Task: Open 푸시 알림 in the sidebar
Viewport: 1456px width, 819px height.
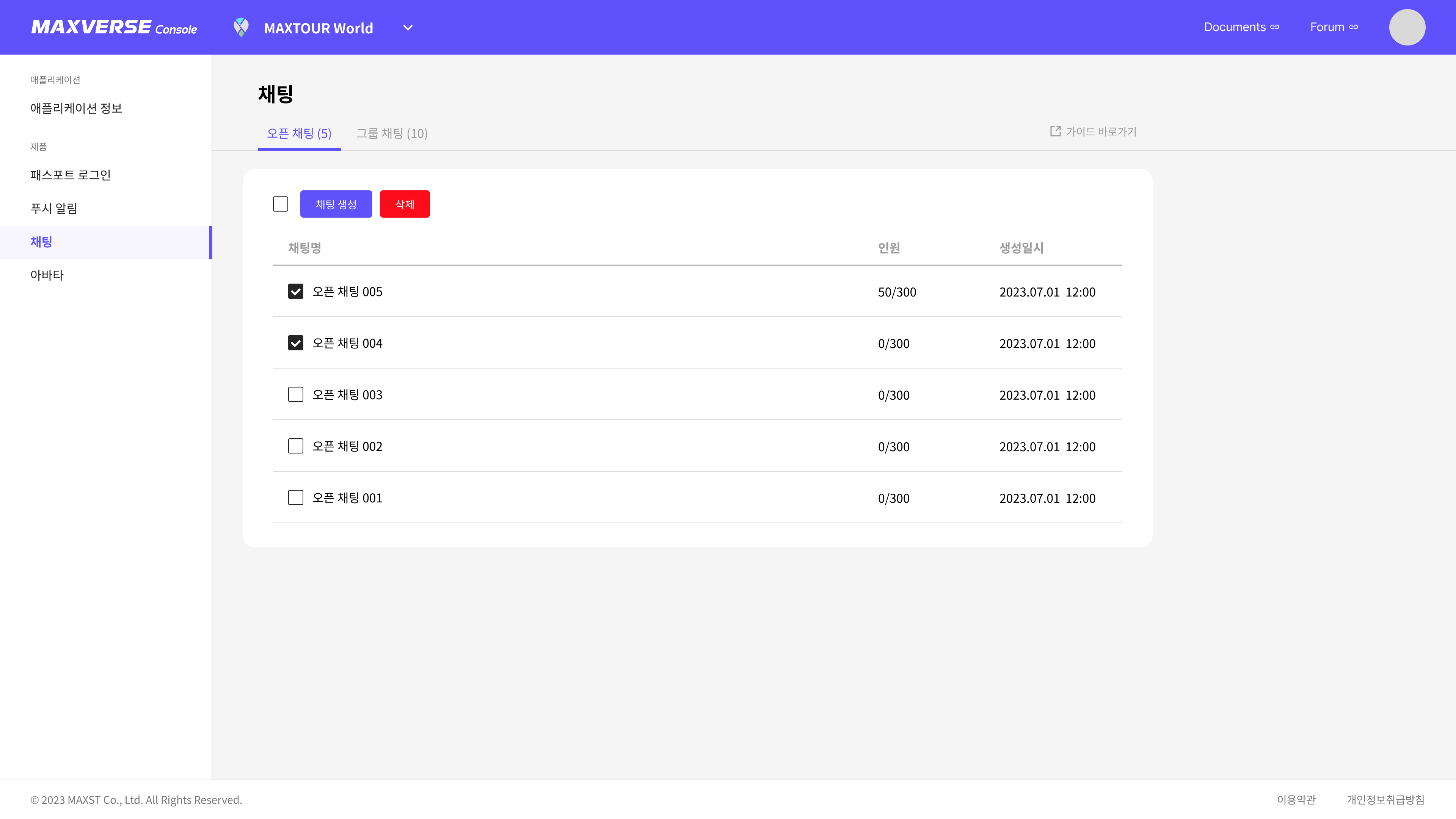Action: pyautogui.click(x=54, y=208)
